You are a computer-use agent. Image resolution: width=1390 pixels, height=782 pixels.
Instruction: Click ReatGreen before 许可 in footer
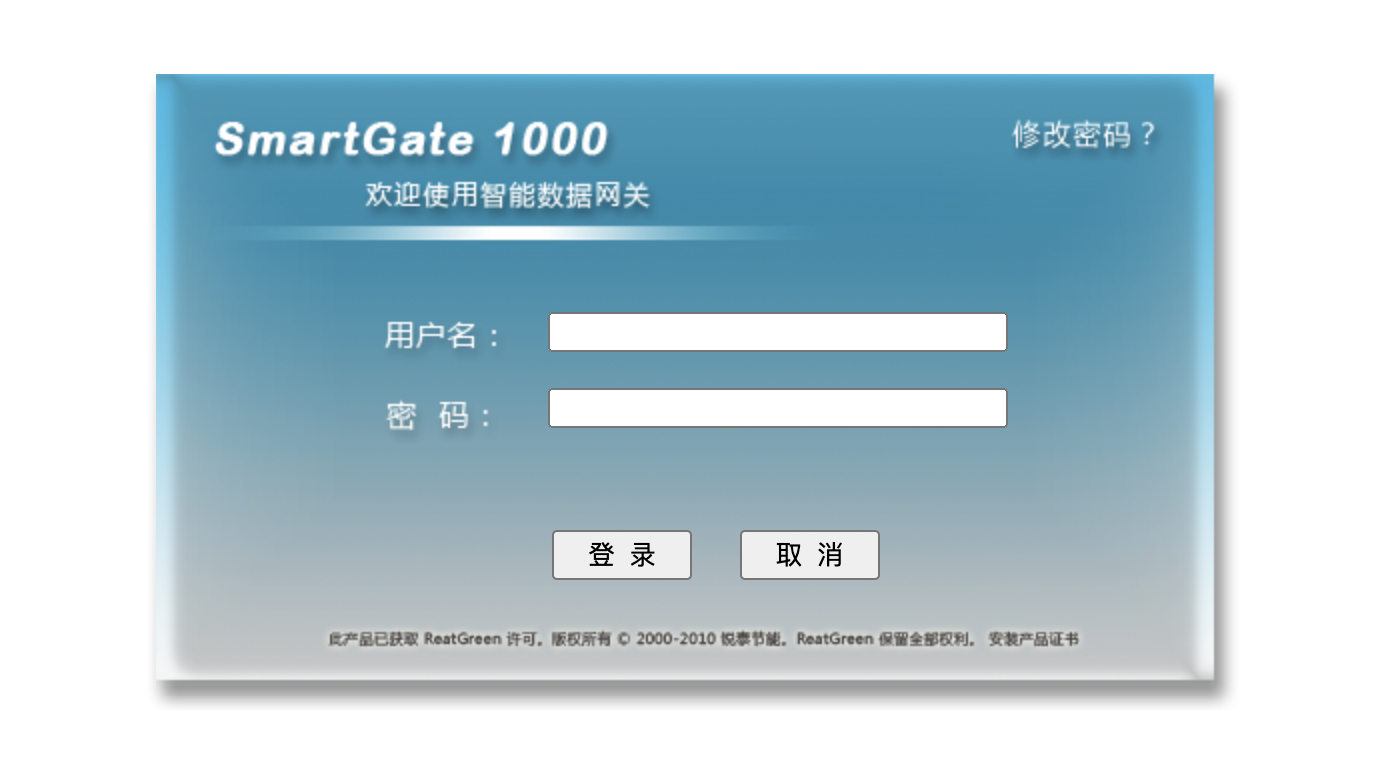click(x=462, y=639)
